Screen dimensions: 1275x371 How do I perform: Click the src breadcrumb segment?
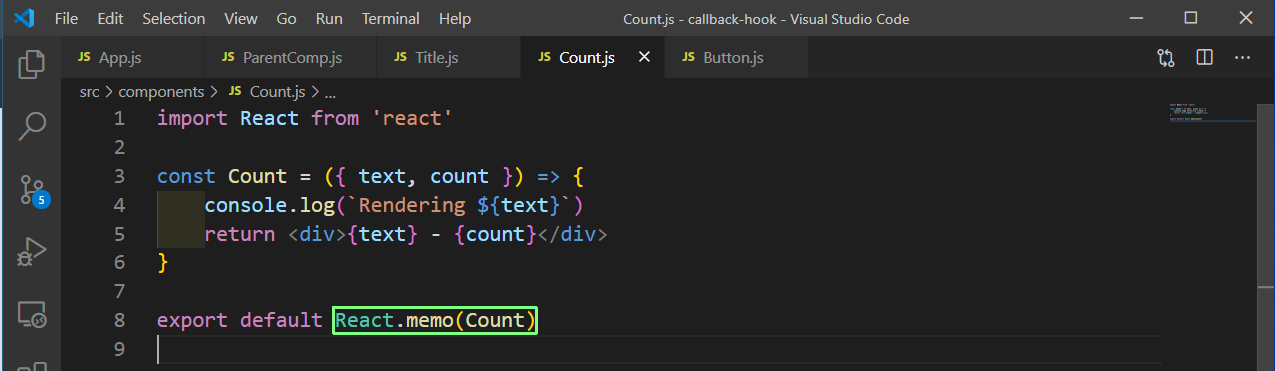coord(89,91)
